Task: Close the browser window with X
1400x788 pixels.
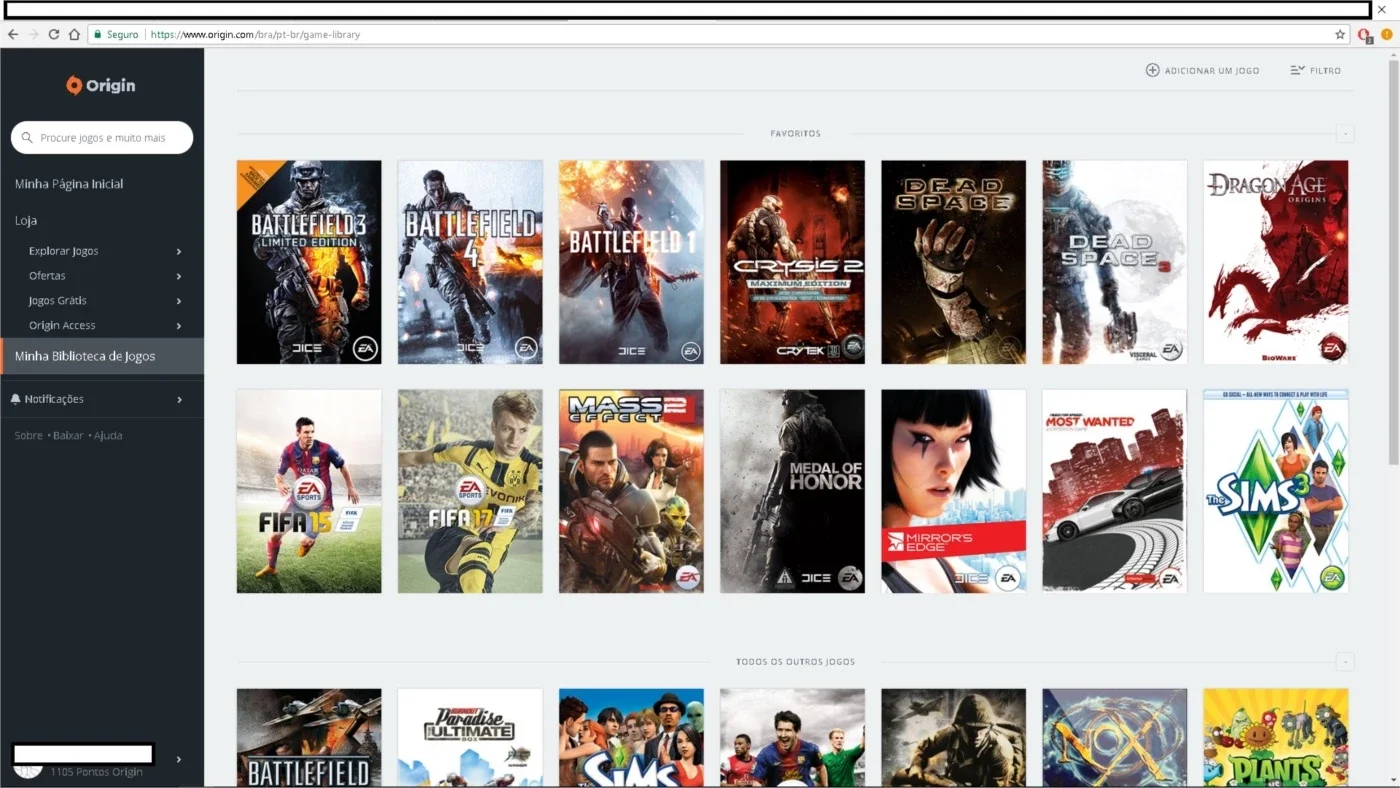Action: 1382,9
